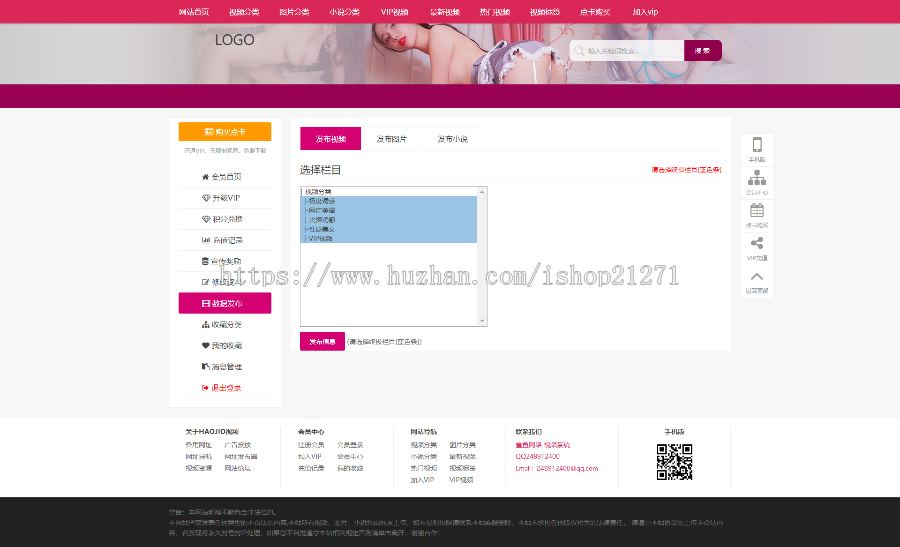The width and height of the screenshot is (900, 547).
Task: Select the first 视频分类 row in listbox
Action: [389, 192]
